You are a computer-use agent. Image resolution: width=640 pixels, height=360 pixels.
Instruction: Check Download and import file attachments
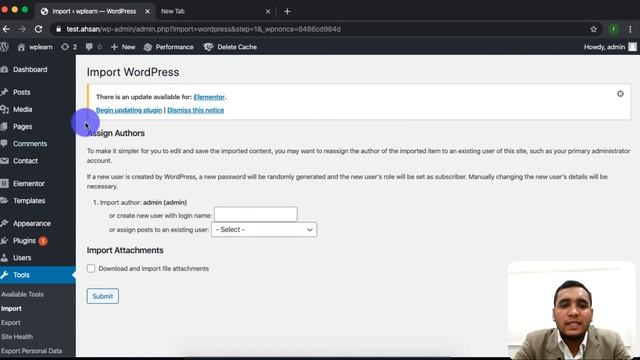pos(91,269)
